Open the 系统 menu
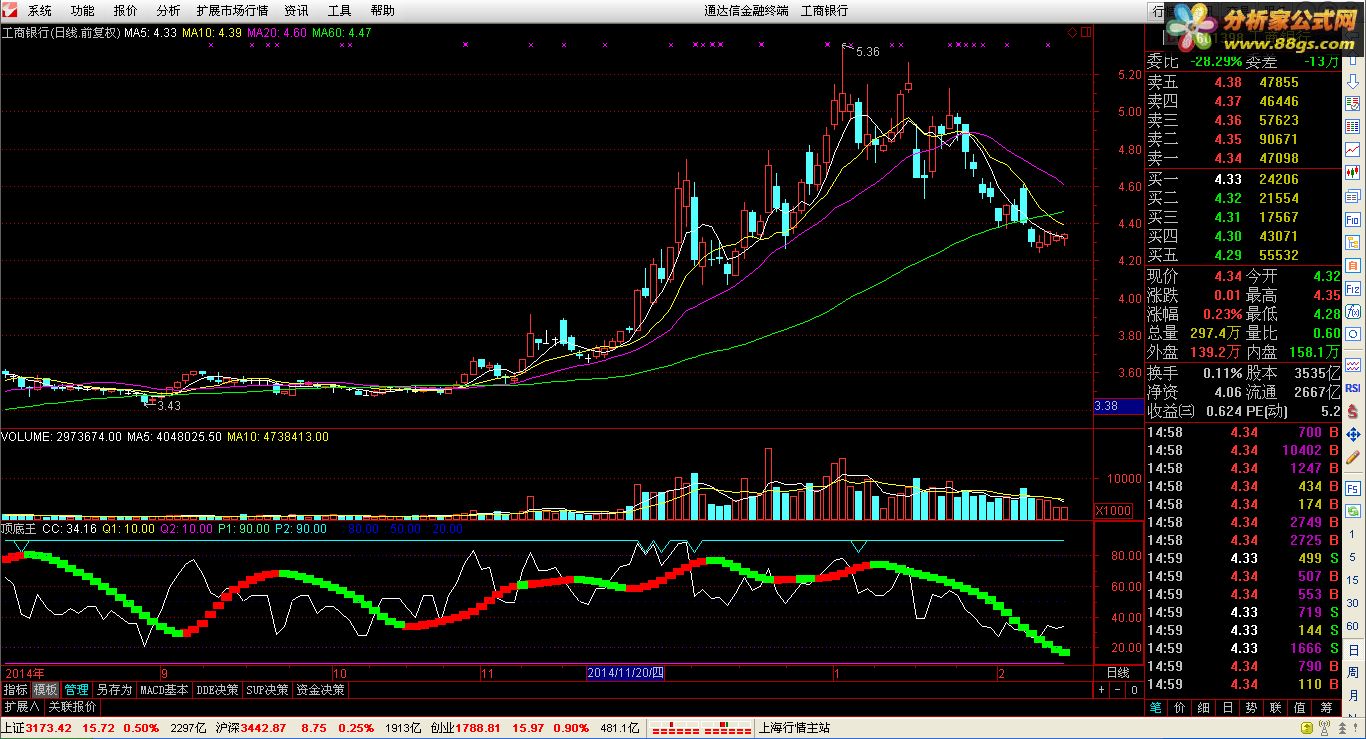 click(x=40, y=10)
